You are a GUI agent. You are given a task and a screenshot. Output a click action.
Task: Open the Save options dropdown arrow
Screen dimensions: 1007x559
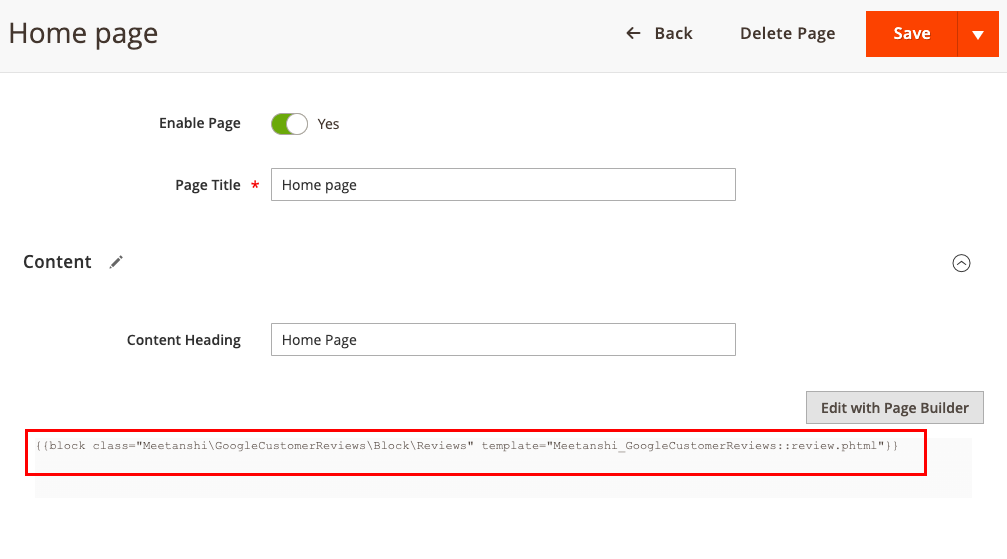tap(978, 33)
